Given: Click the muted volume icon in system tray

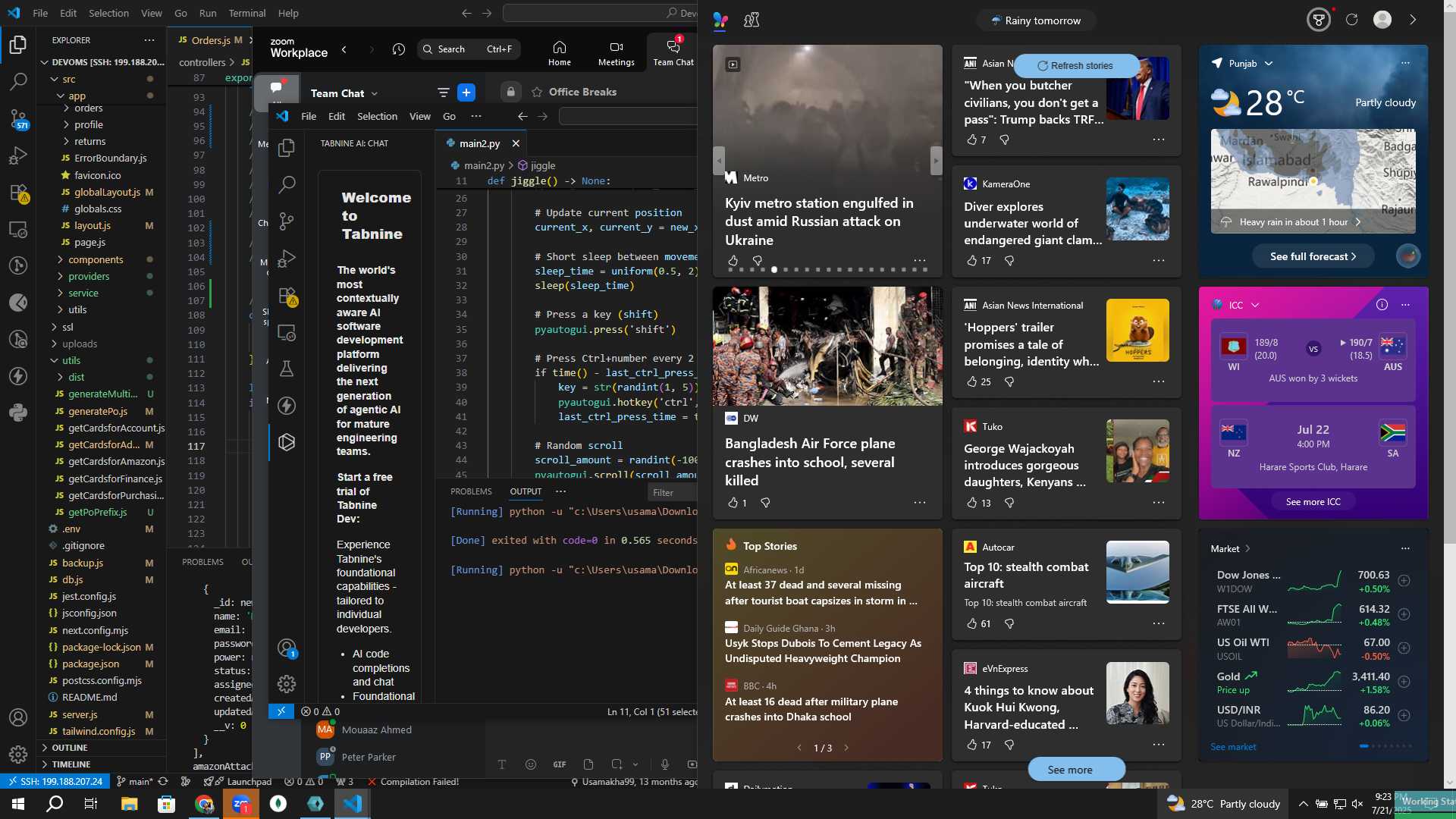Looking at the screenshot, I should [x=1358, y=804].
